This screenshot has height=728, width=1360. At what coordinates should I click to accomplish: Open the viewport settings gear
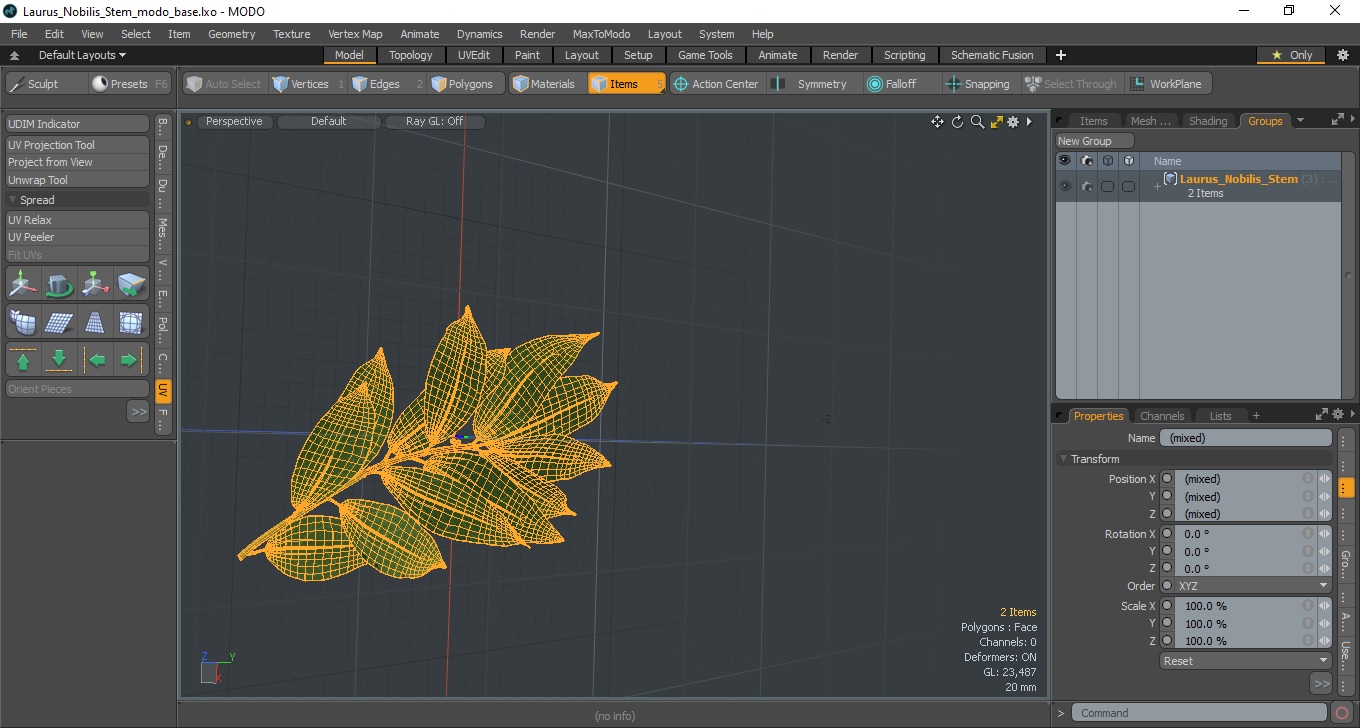pyautogui.click(x=1013, y=122)
